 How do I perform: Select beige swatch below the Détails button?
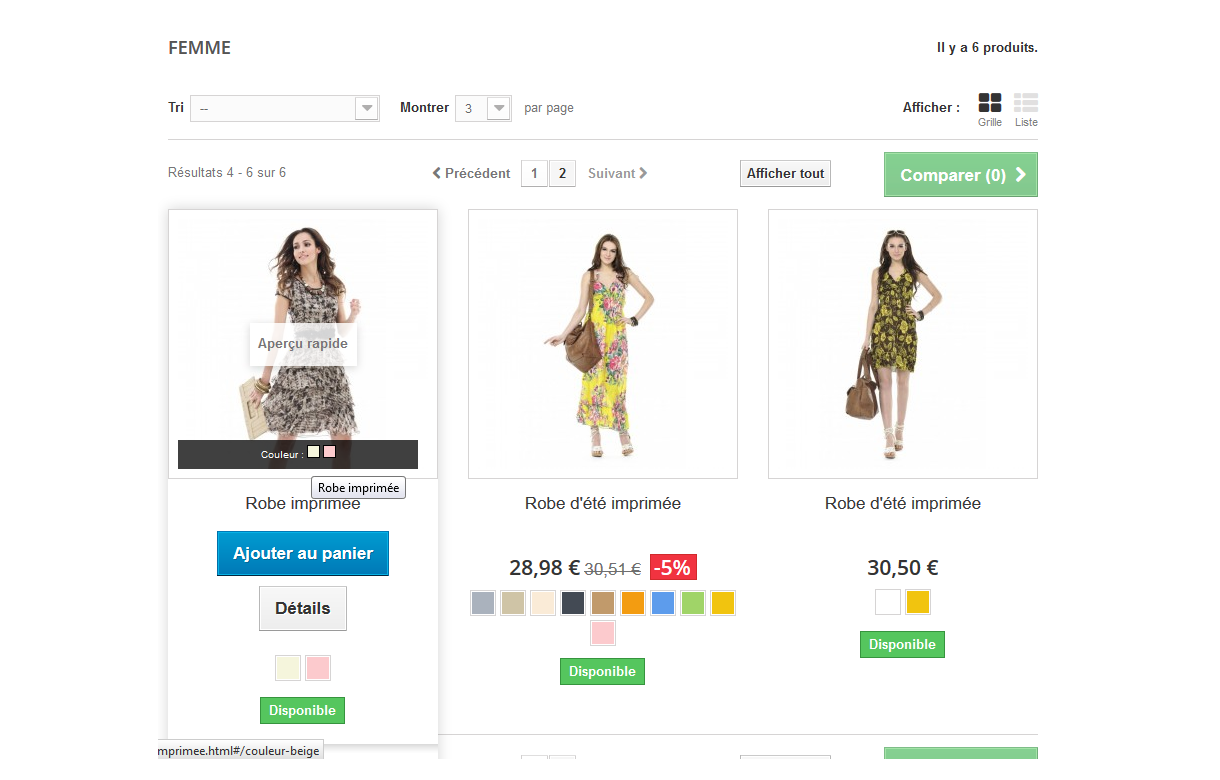coord(288,668)
